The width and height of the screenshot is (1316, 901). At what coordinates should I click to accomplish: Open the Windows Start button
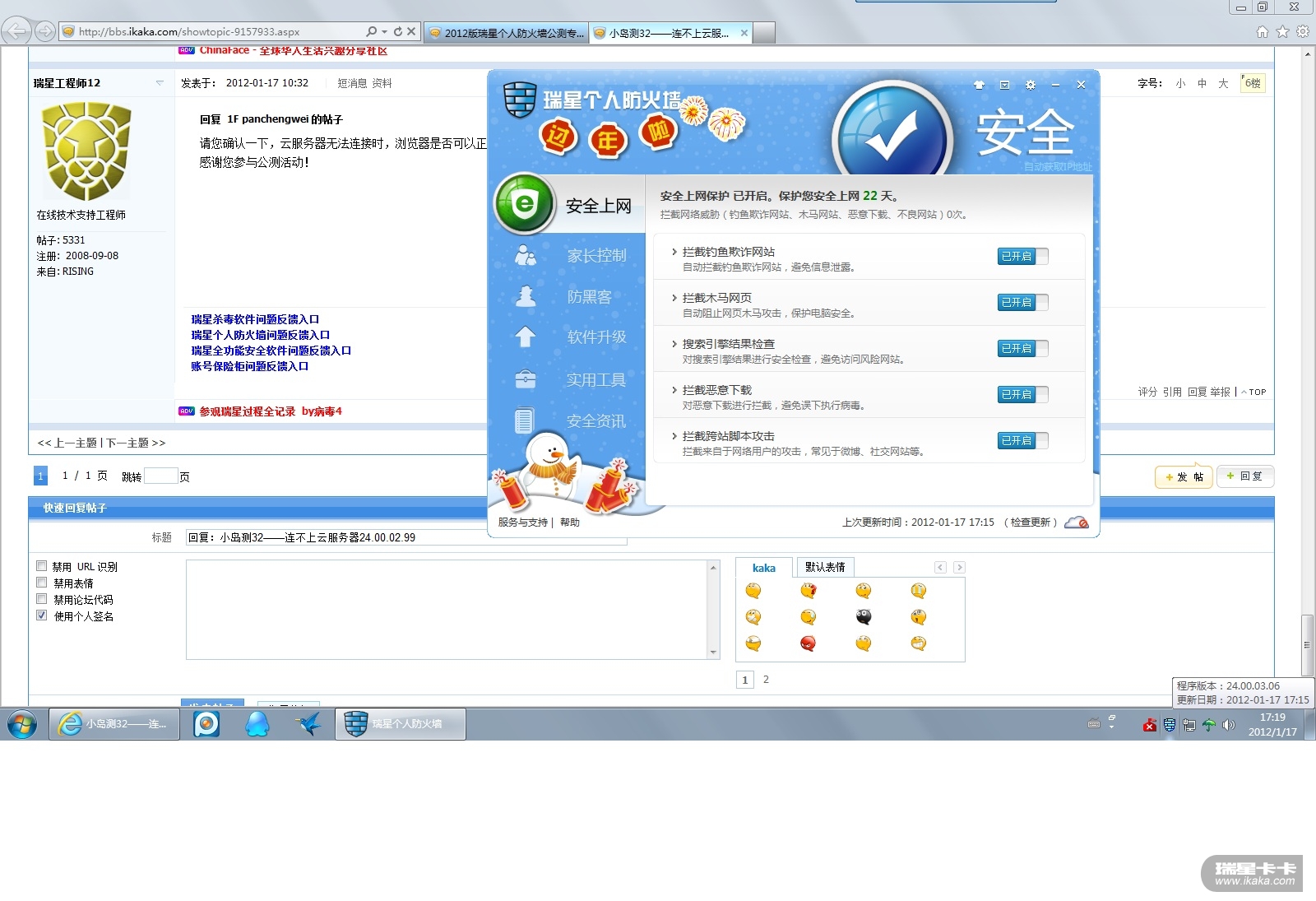22,725
